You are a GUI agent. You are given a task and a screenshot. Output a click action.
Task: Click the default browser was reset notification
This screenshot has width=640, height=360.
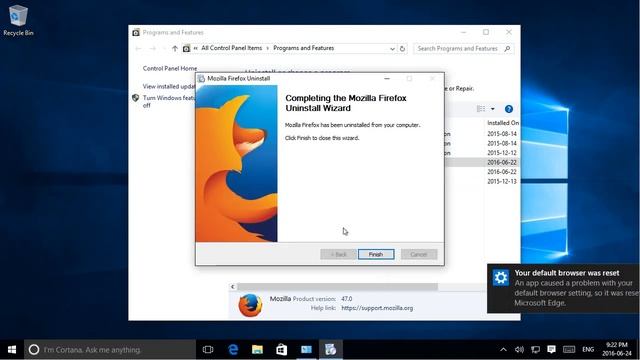[564, 288]
